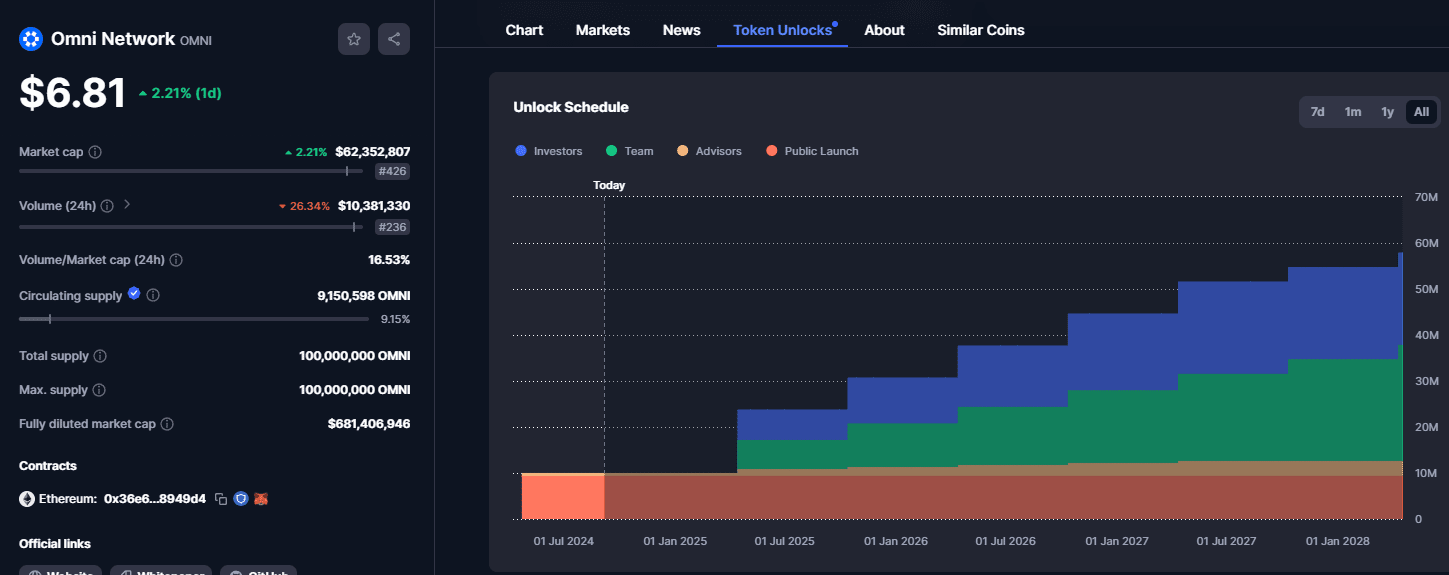The height and width of the screenshot is (575, 1449).
Task: Click the Omni Network logo icon
Action: [x=31, y=39]
